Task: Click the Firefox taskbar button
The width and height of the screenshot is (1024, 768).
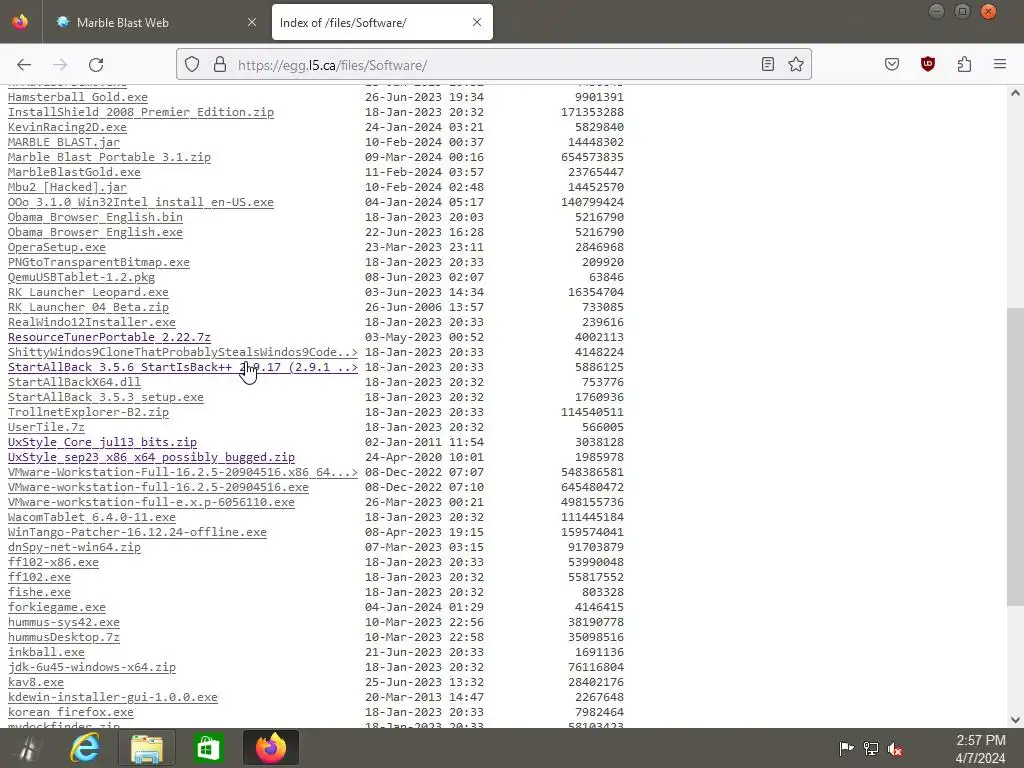Action: [x=270, y=748]
